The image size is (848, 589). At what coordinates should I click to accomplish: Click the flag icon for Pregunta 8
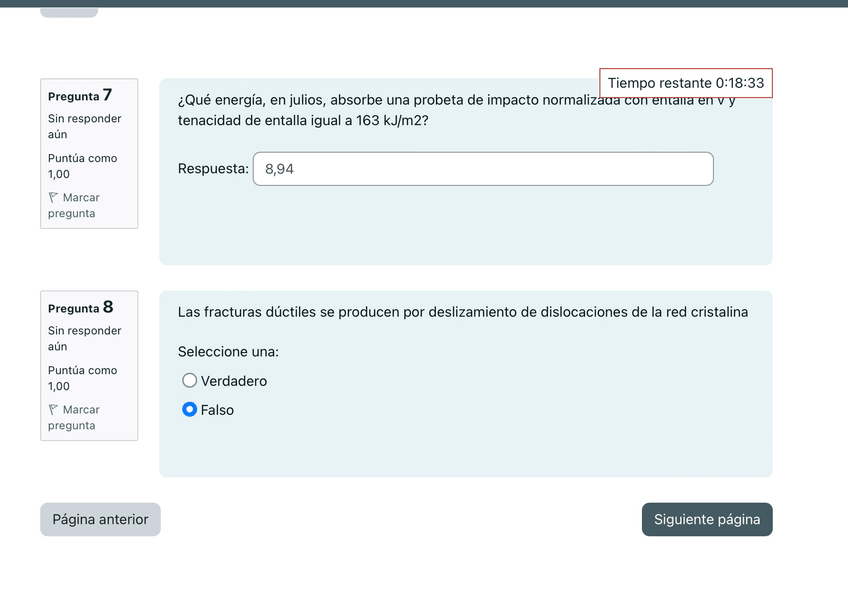(x=53, y=410)
